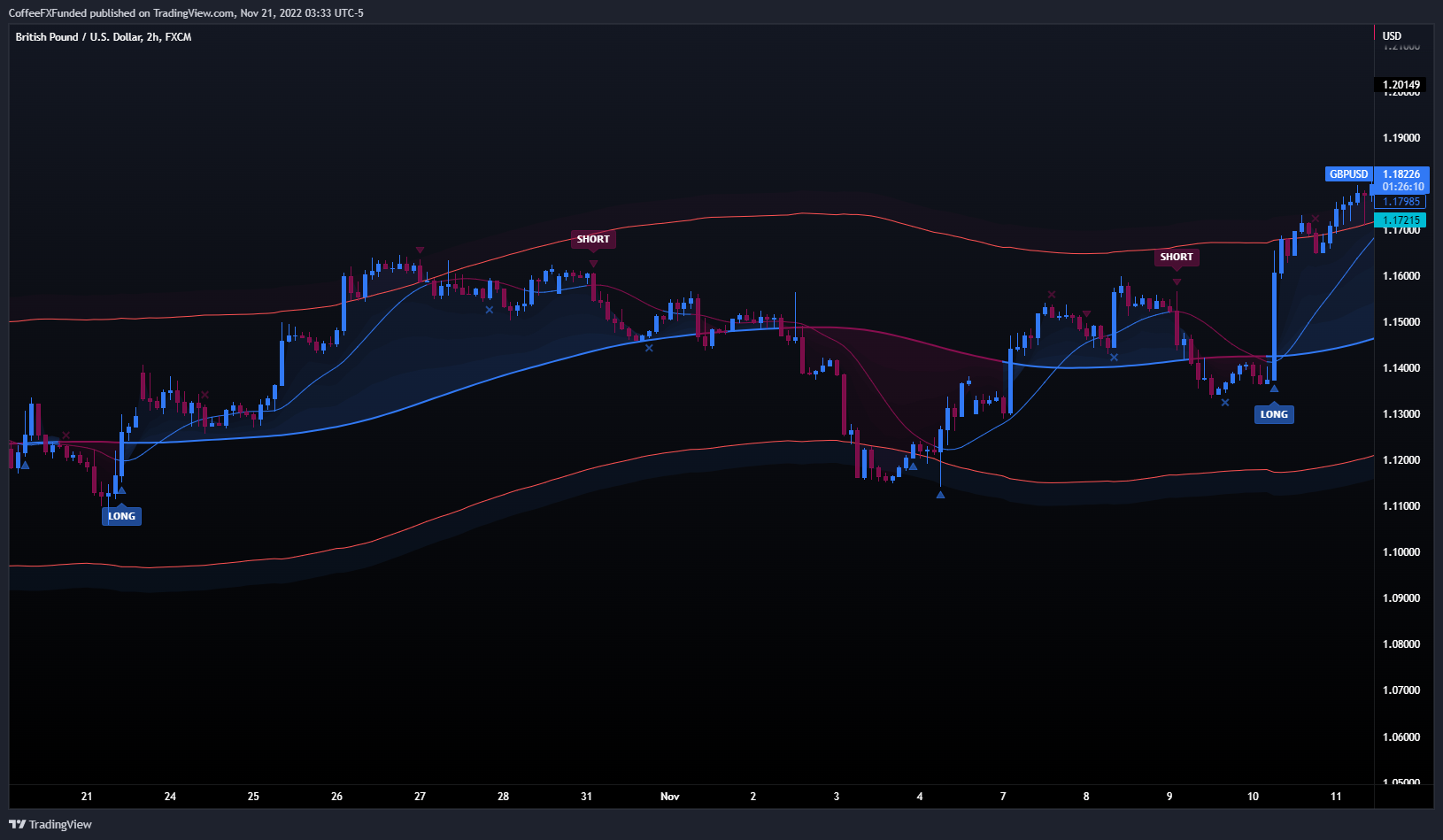Click the 1.19000 price axis label

tap(1401, 138)
